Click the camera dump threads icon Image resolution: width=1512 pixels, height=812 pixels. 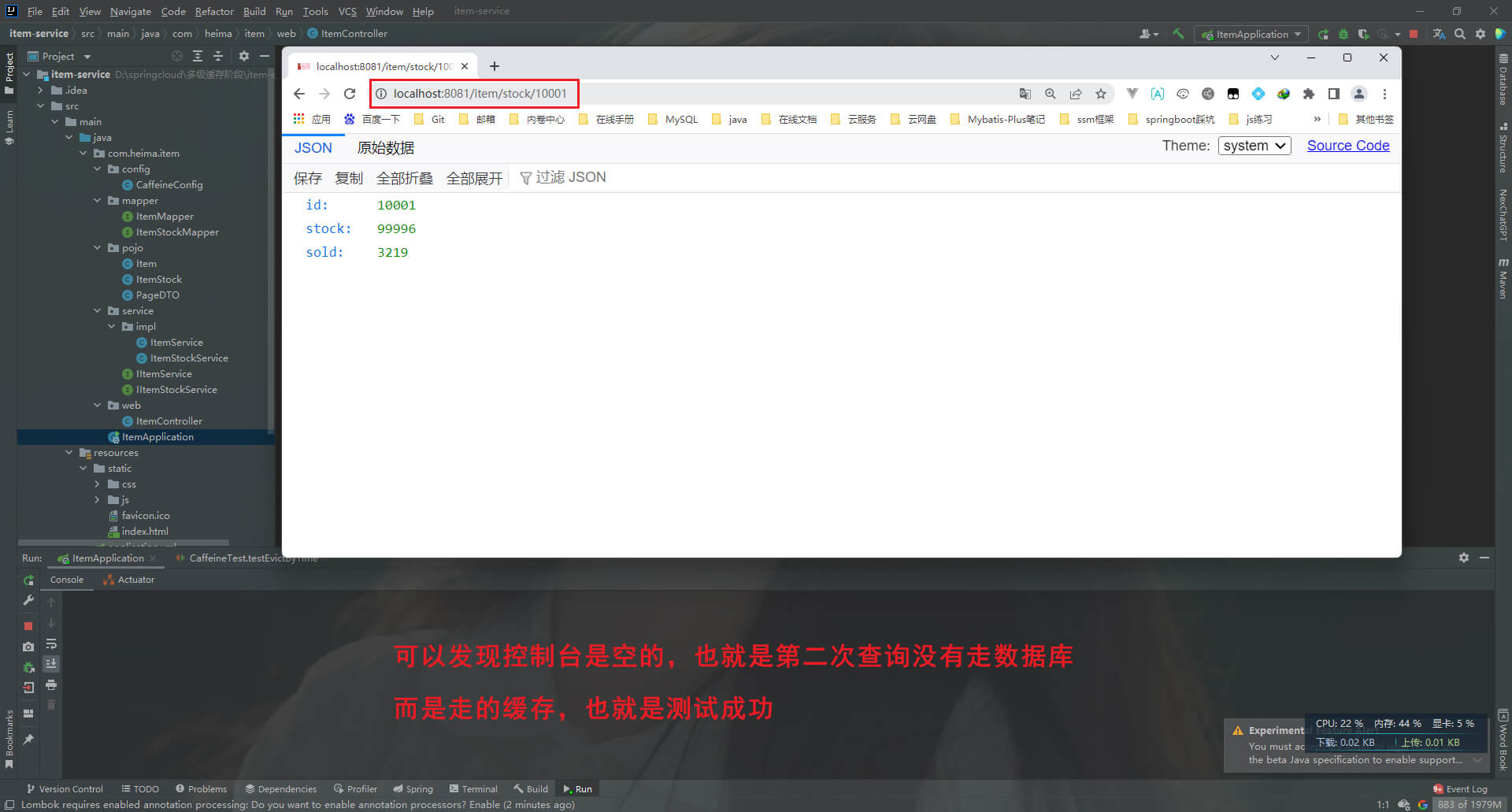point(28,647)
